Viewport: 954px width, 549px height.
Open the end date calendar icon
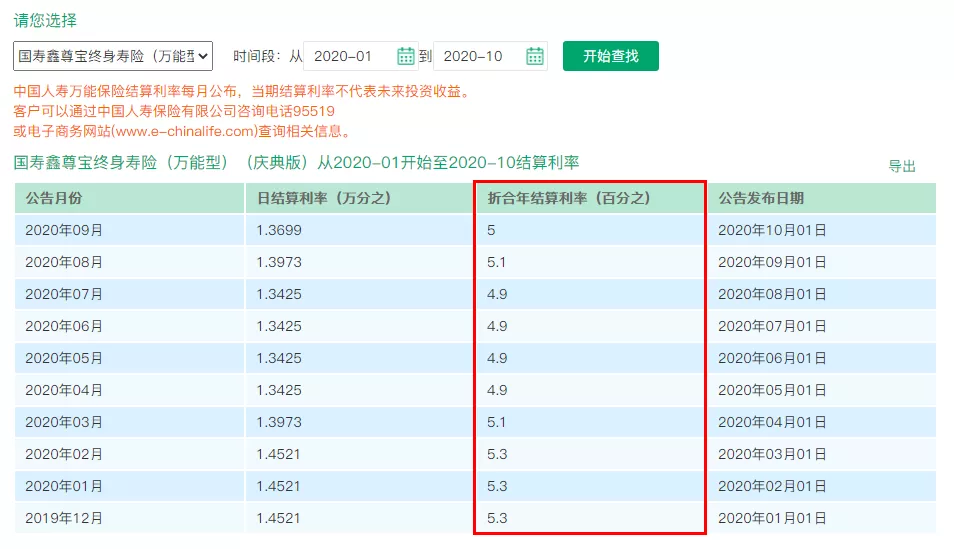(534, 56)
